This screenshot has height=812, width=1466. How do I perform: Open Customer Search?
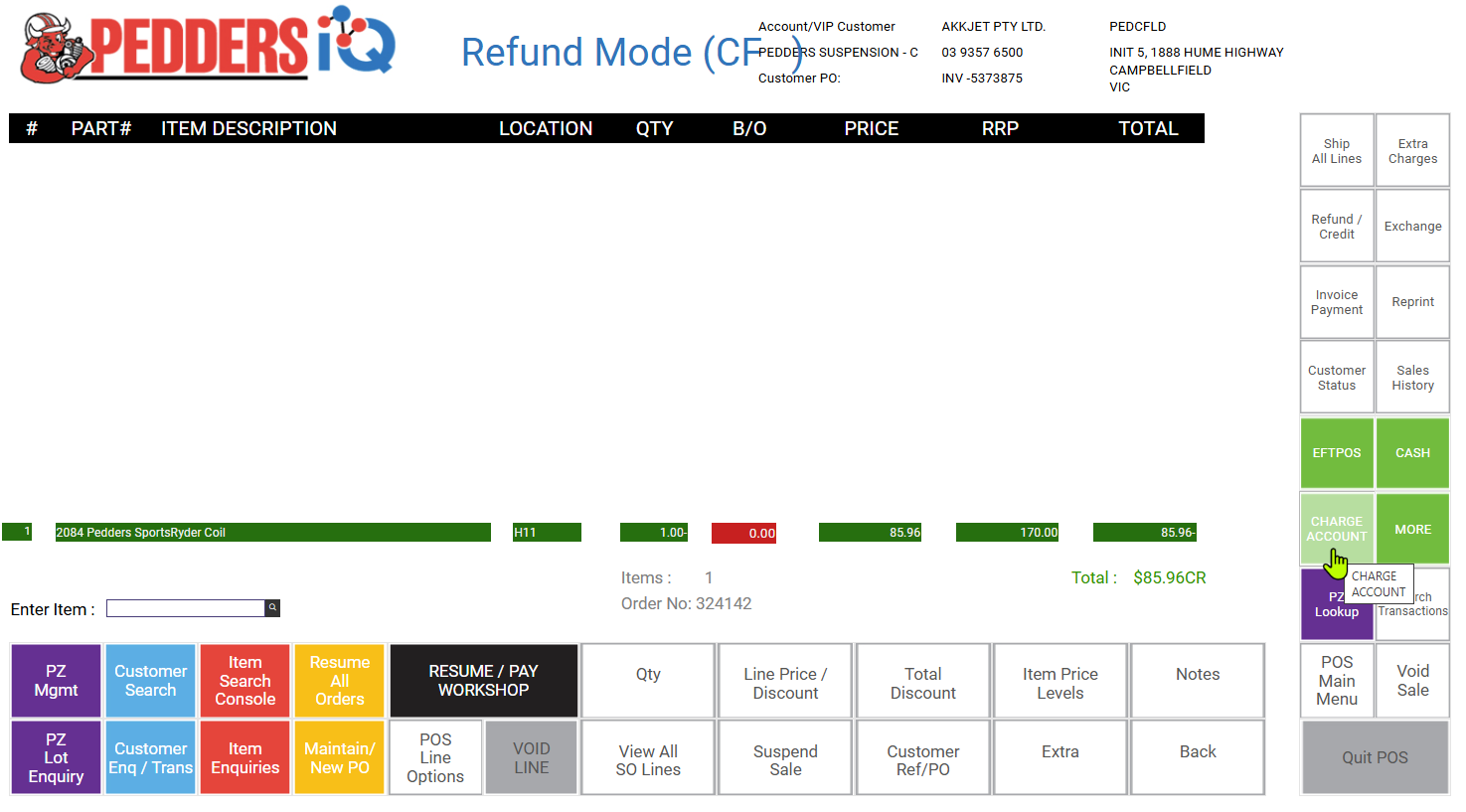tap(150, 681)
